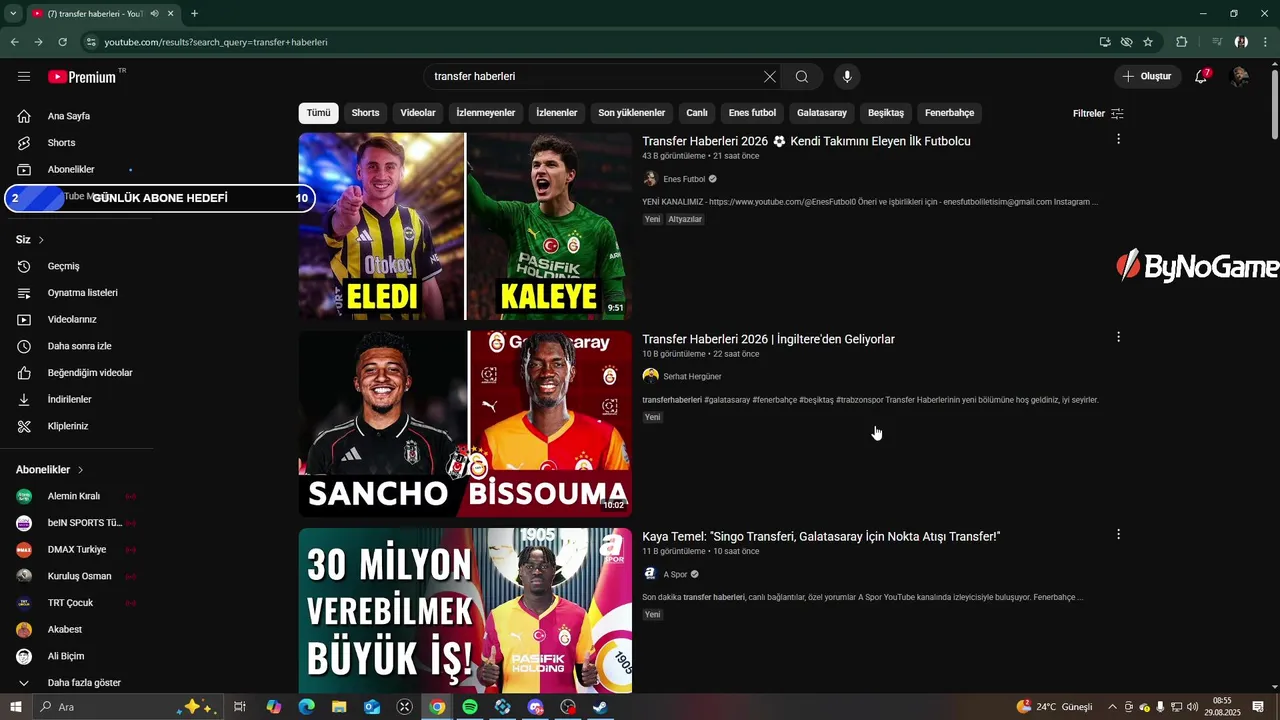1280x720 pixels.
Task: Click the Oluştur create button
Action: (1147, 77)
